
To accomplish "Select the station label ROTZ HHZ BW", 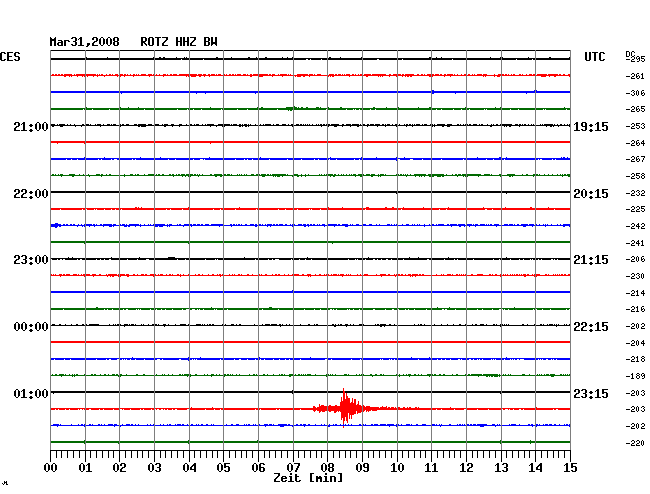I will [x=179, y=42].
